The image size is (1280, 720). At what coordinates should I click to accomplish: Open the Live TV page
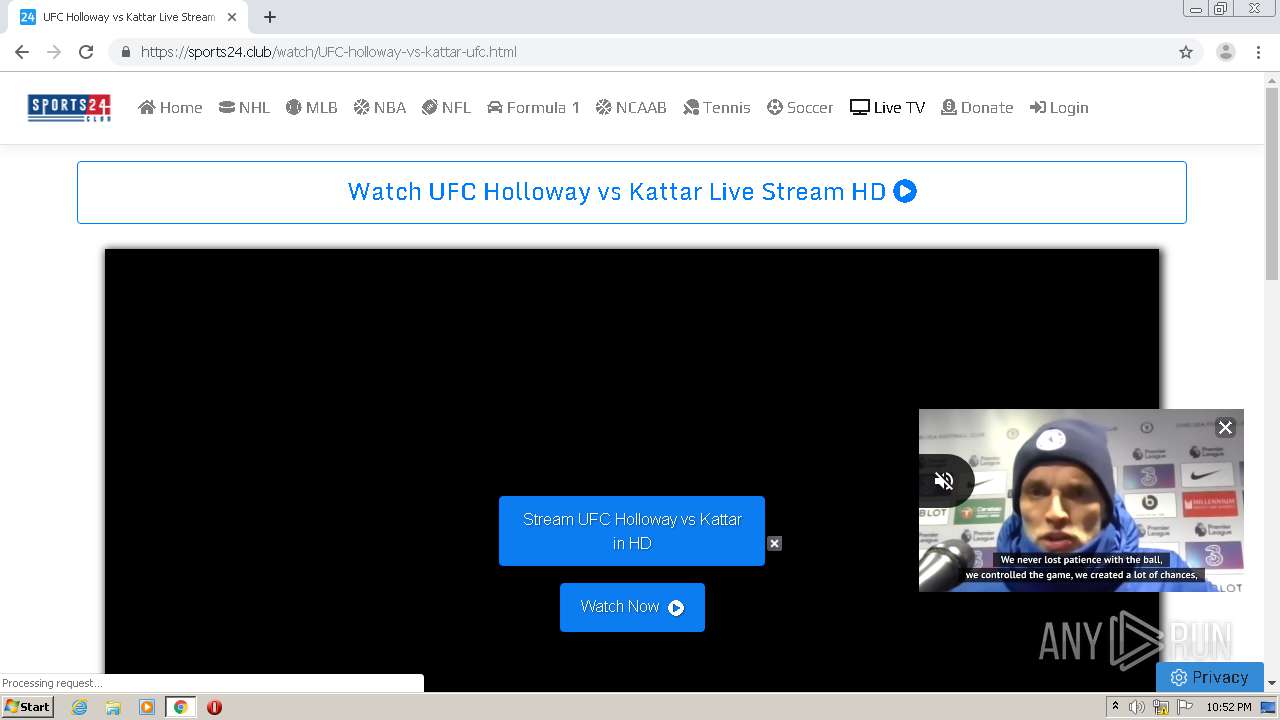pos(887,107)
